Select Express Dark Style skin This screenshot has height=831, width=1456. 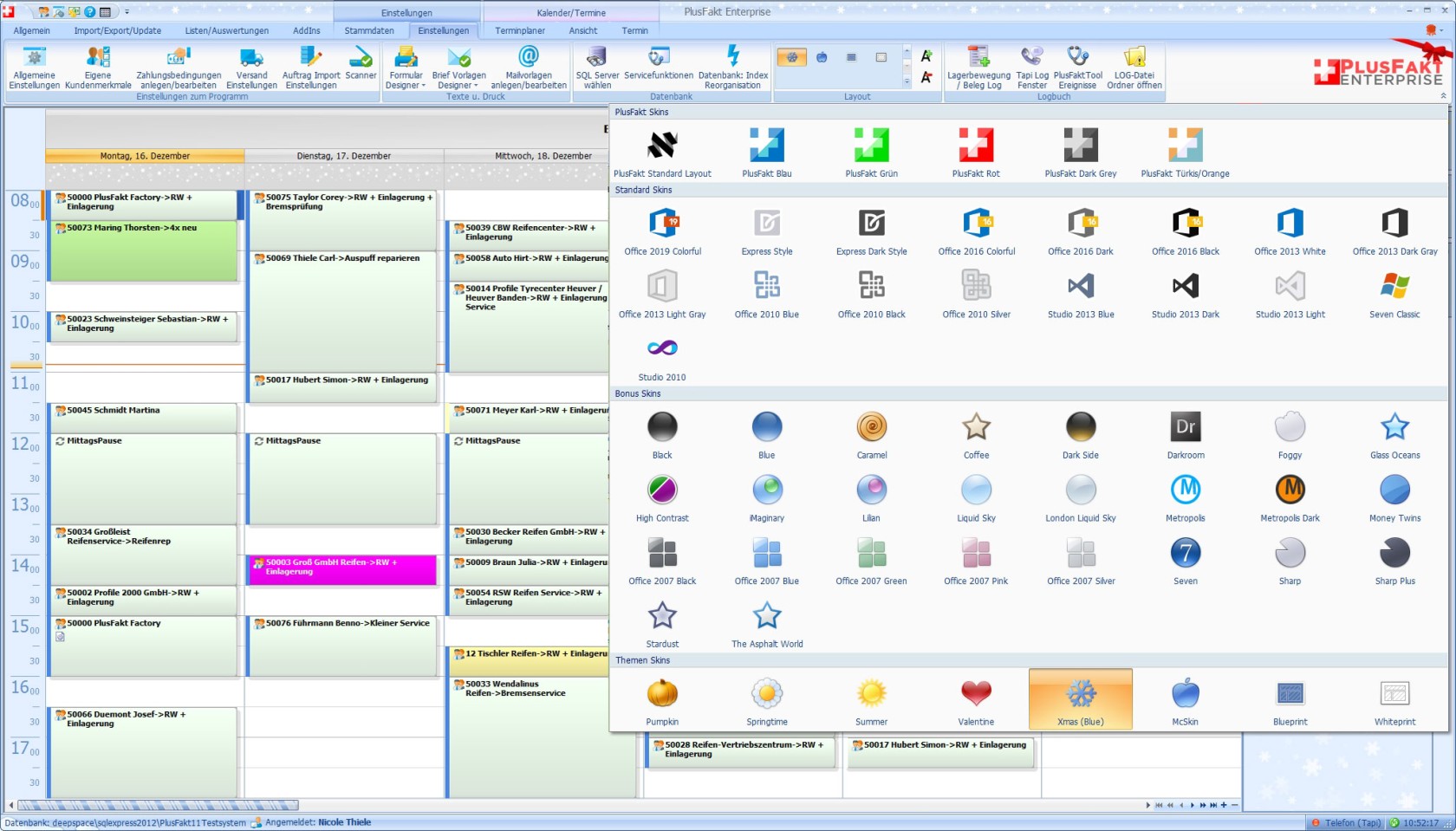(x=872, y=230)
